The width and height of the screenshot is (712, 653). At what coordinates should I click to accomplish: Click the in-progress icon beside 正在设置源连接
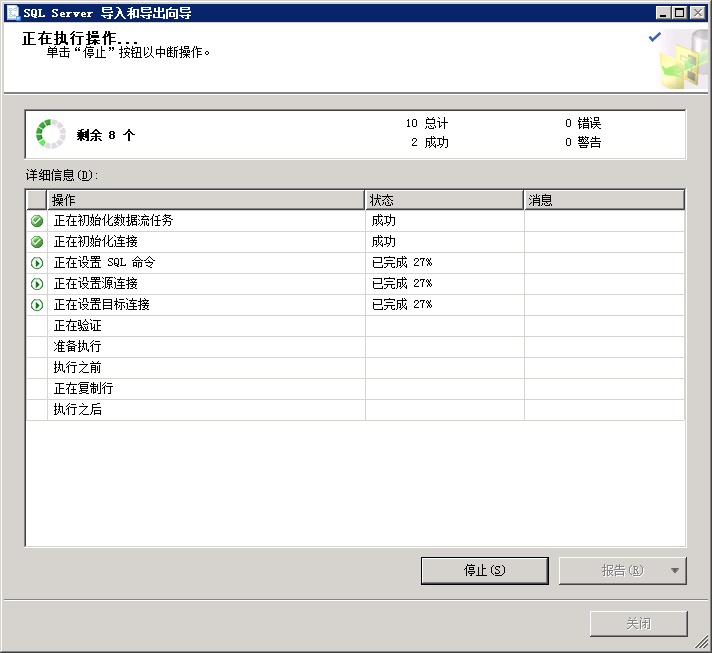37,284
